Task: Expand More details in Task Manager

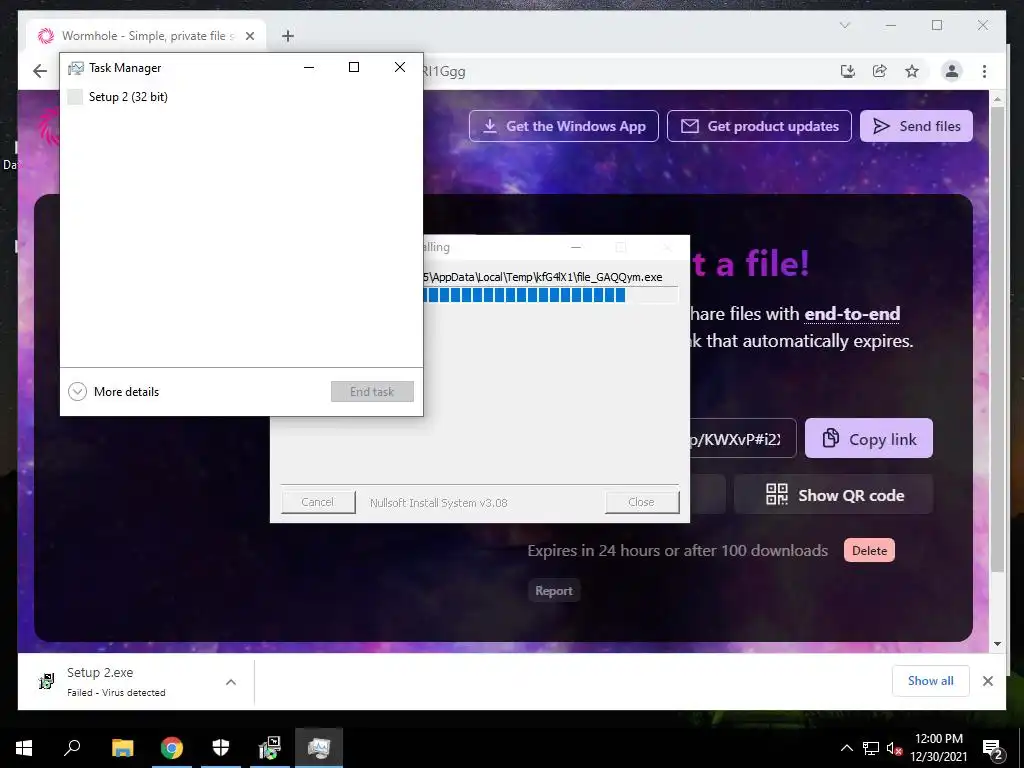Action: tap(114, 391)
